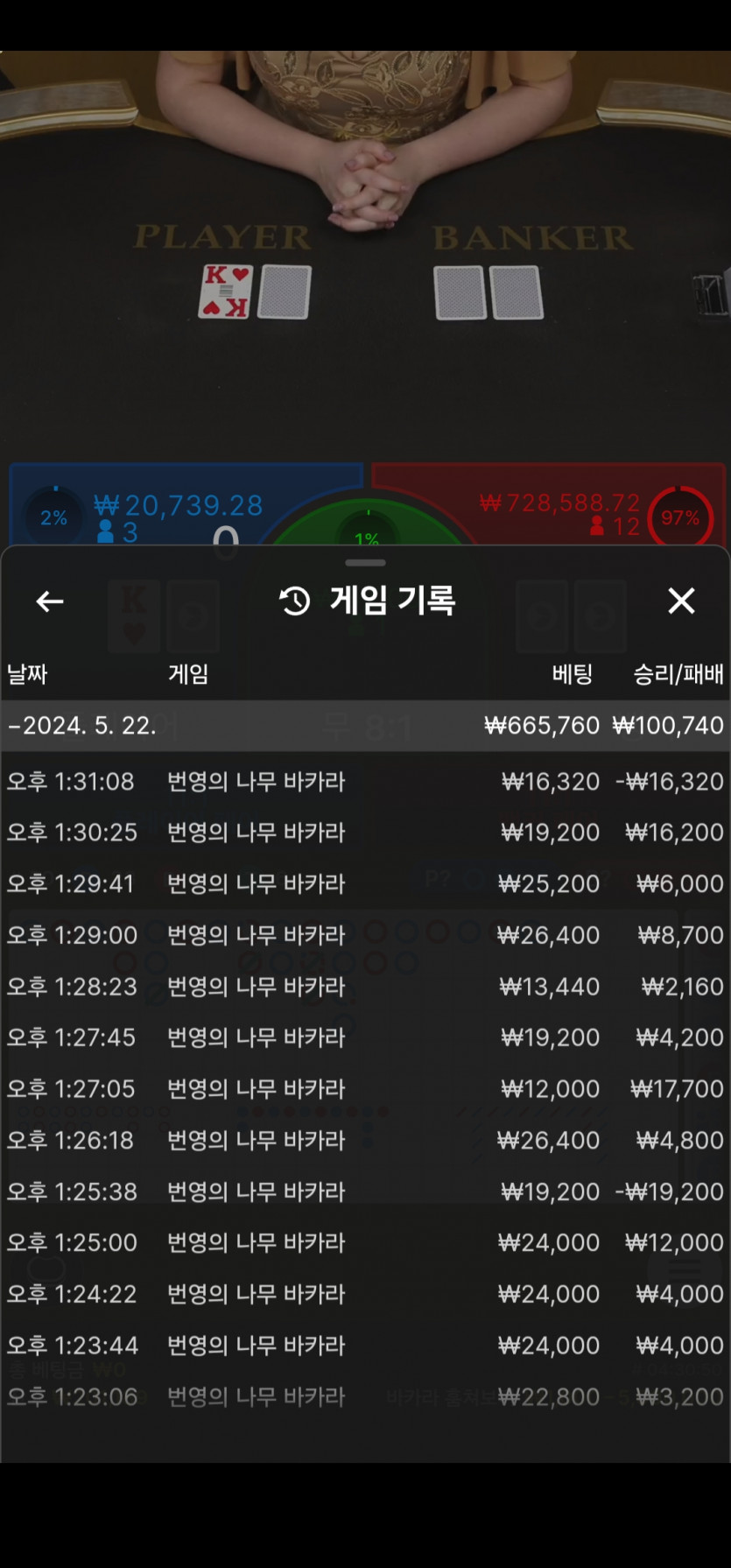Select the loss amount -₩19,200

(670, 1192)
